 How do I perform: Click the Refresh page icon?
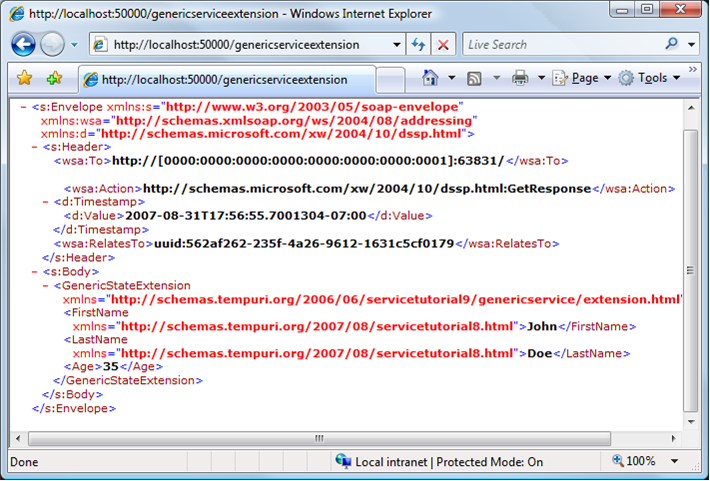click(x=418, y=45)
